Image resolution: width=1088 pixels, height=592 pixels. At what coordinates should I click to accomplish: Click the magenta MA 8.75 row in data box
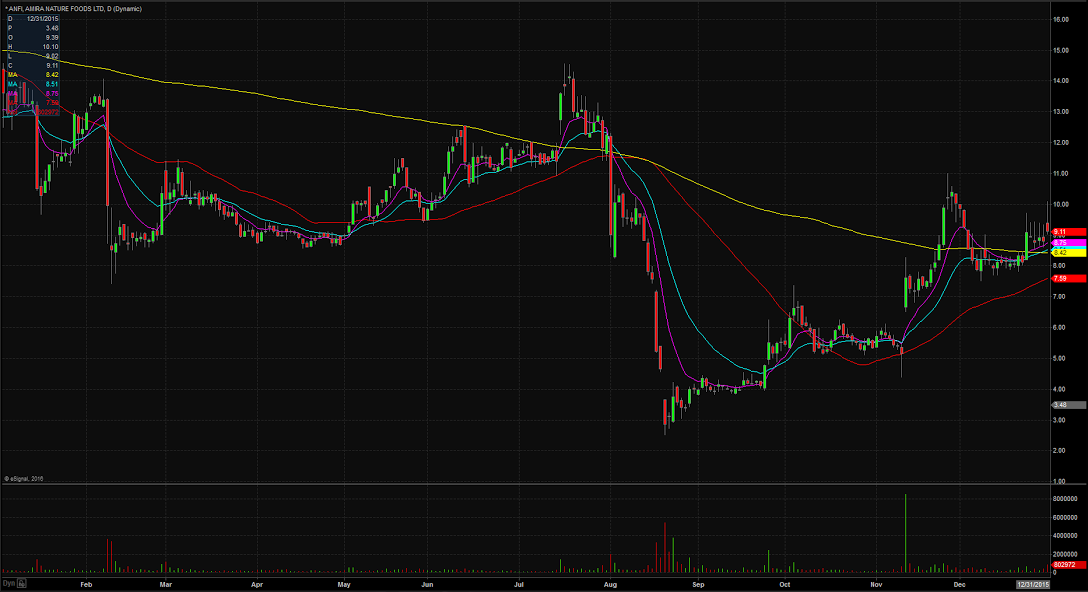(x=33, y=94)
